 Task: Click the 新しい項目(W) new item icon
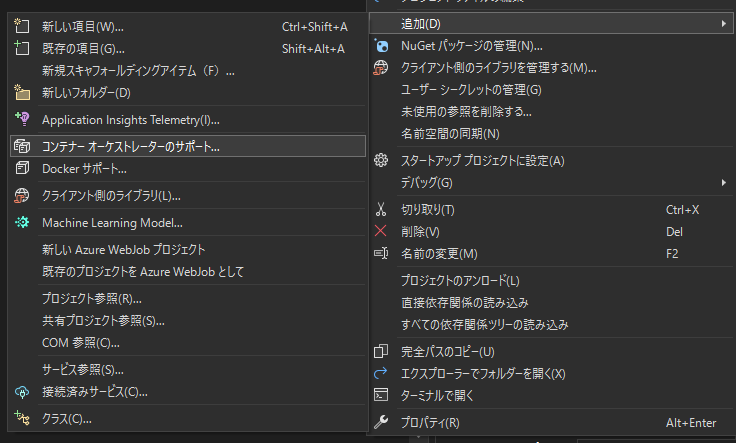pos(22,26)
